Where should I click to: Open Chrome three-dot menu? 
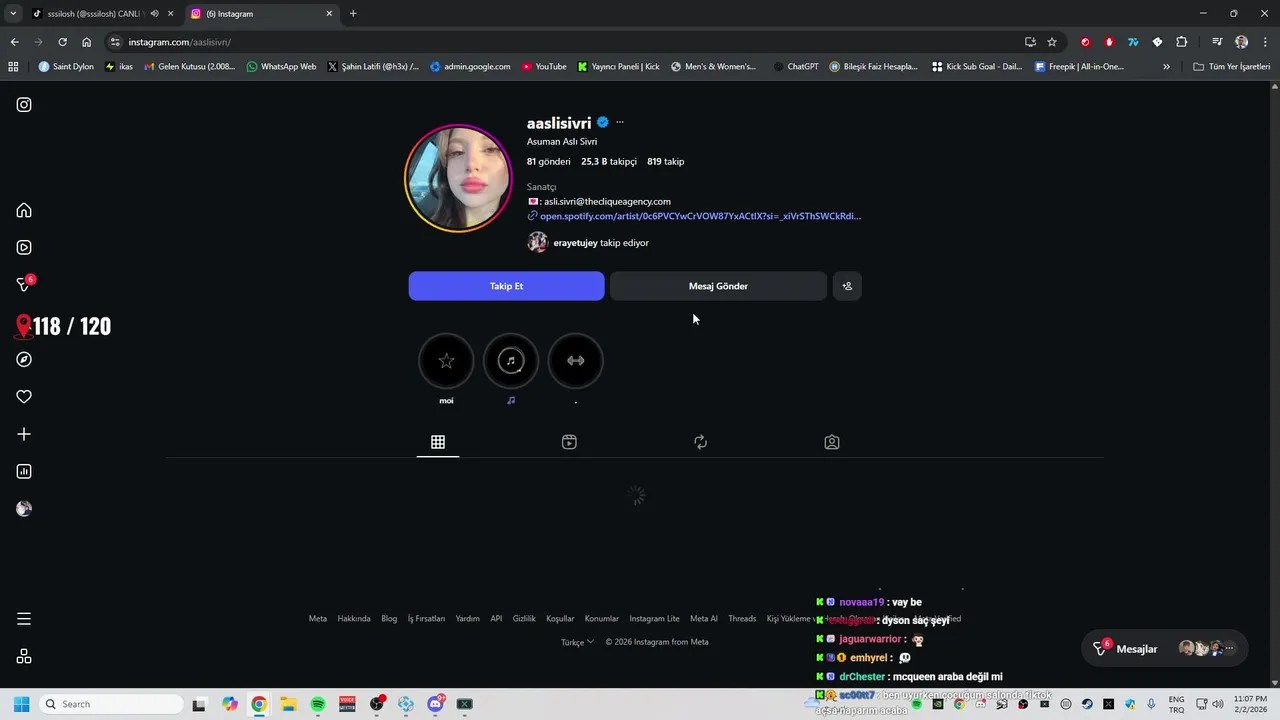(x=1265, y=42)
